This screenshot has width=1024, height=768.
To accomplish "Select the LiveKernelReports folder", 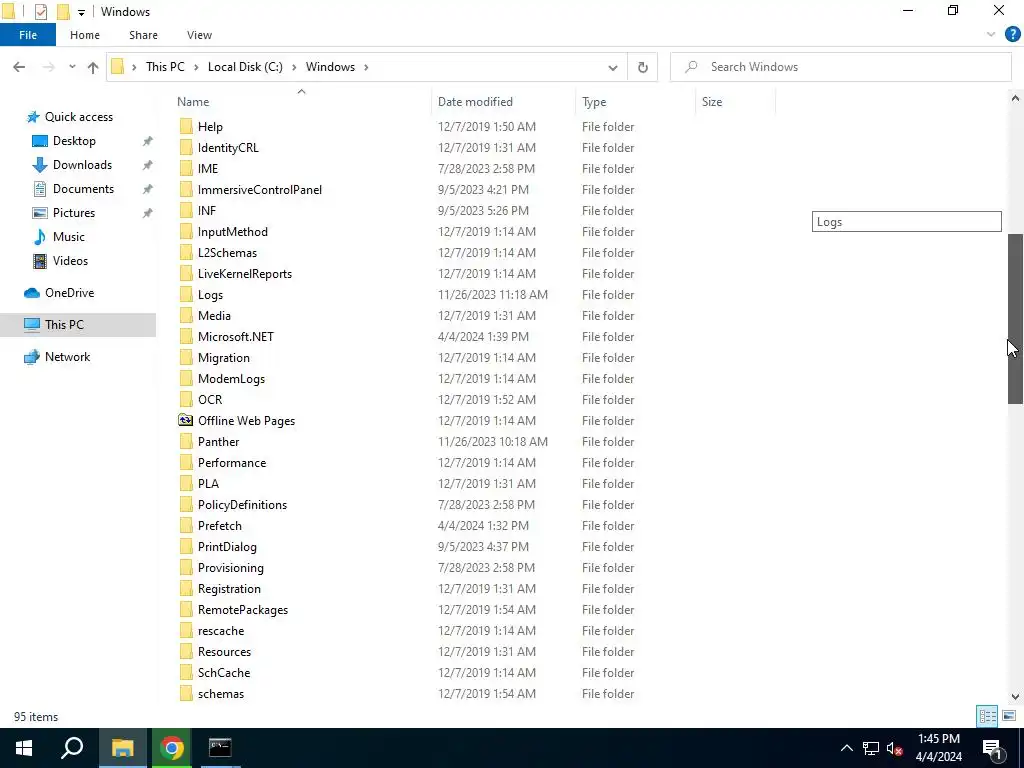I will [245, 274].
